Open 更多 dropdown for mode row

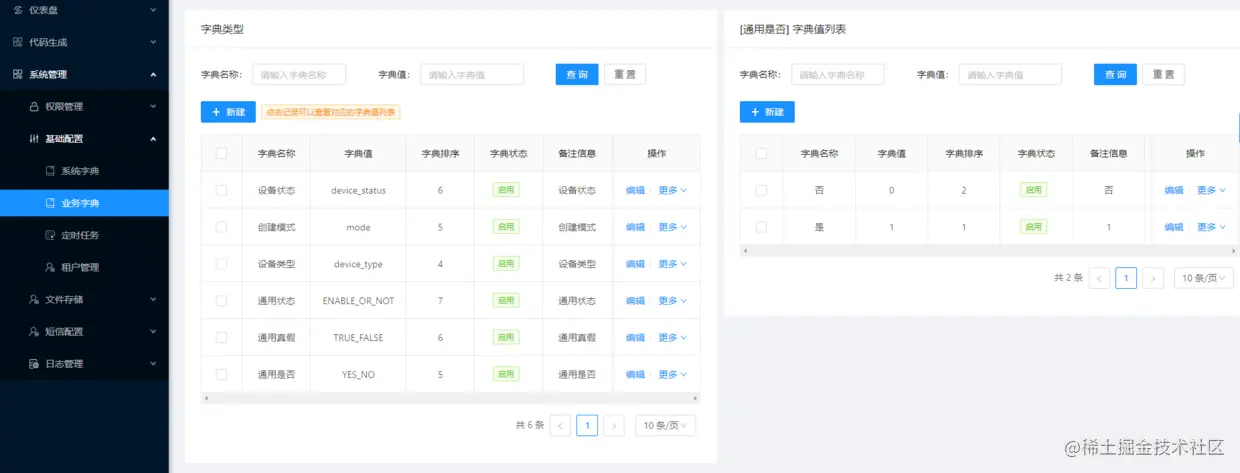tap(672, 227)
